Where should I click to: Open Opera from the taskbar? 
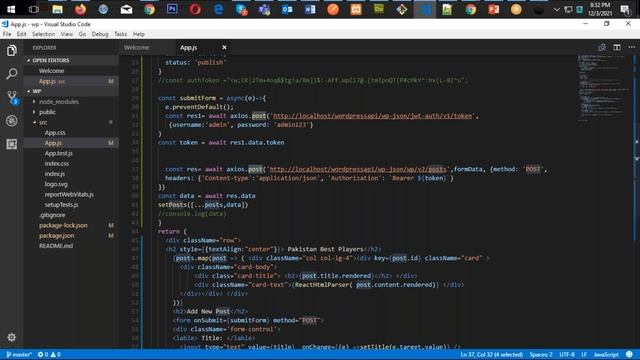point(195,9)
